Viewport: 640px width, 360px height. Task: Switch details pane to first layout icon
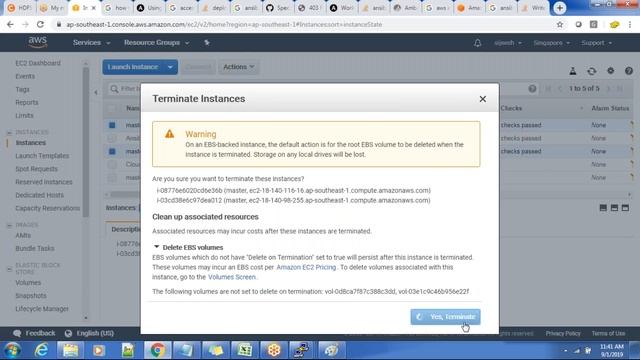(x=603, y=208)
